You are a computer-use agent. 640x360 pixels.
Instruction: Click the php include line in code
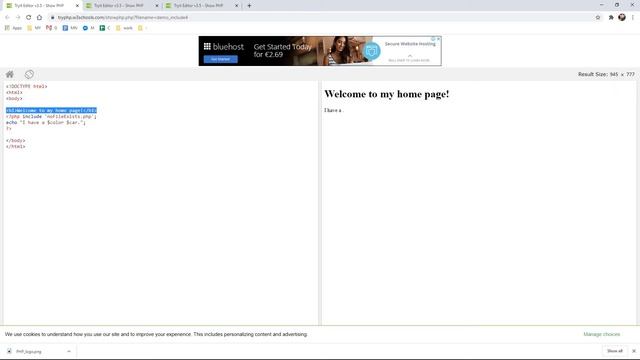click(x=51, y=116)
